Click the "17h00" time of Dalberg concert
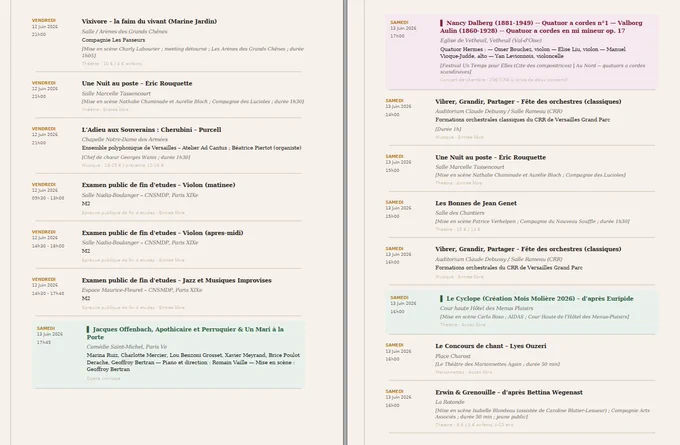 click(x=397, y=36)
